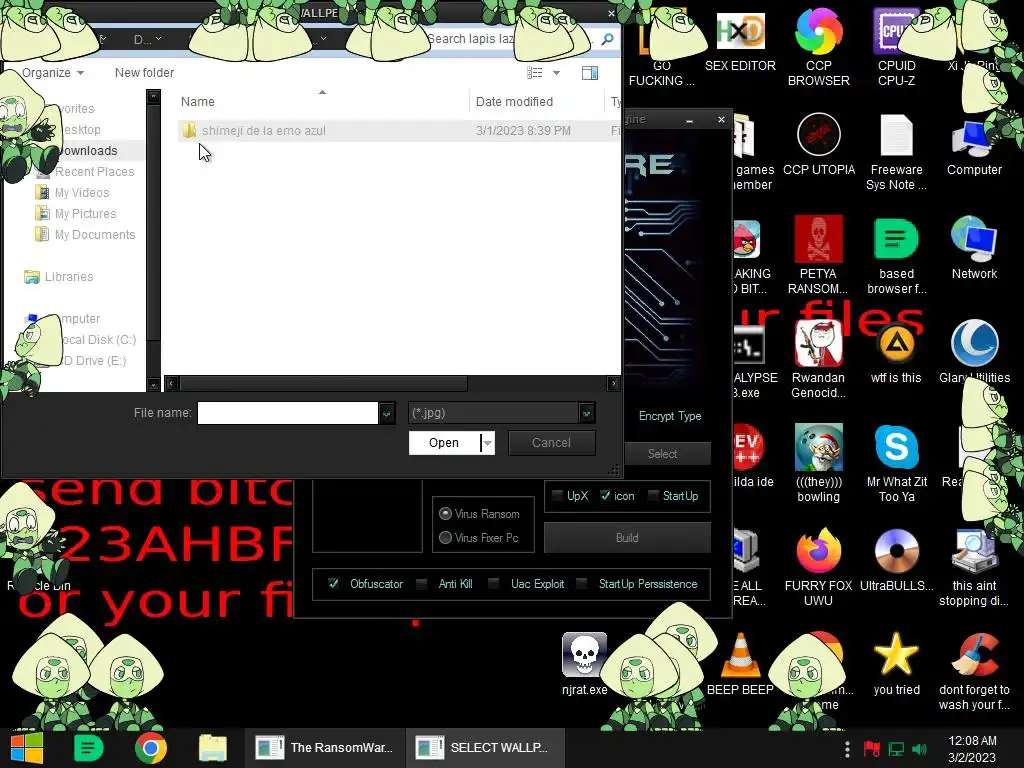The image size is (1024, 768).
Task: Switch to SELECT WALLP taskbar window
Action: coord(484,748)
